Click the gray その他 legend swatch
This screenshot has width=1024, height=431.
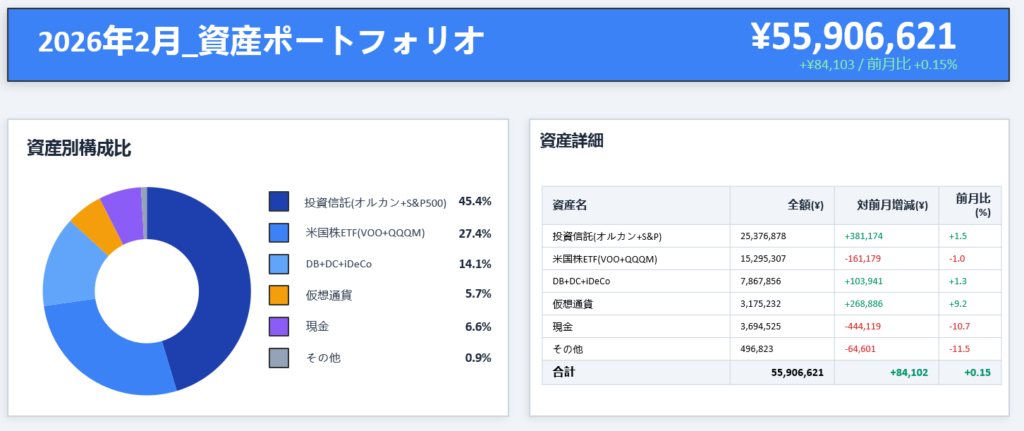[x=279, y=357]
